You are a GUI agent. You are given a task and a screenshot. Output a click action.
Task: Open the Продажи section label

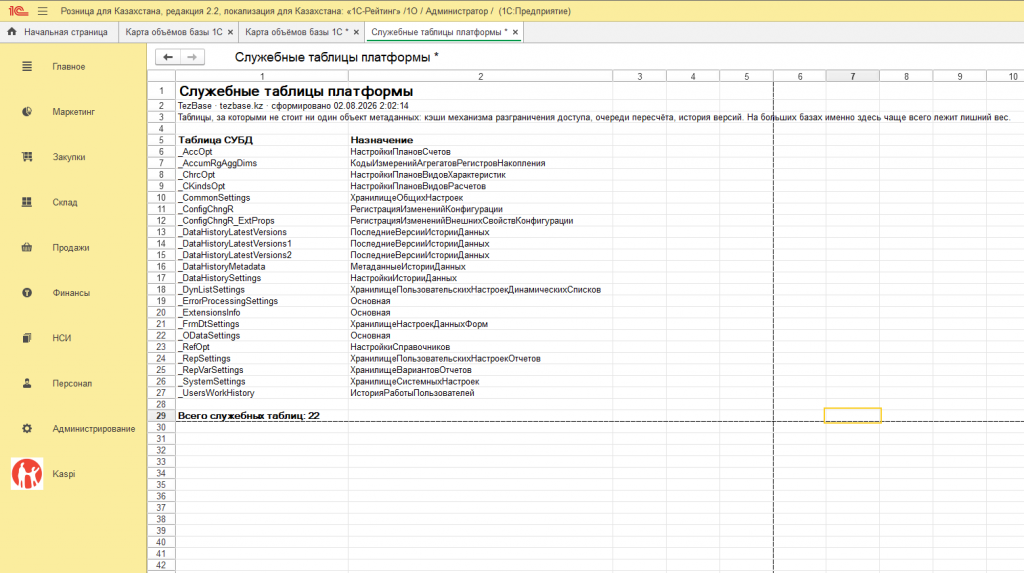coord(71,248)
